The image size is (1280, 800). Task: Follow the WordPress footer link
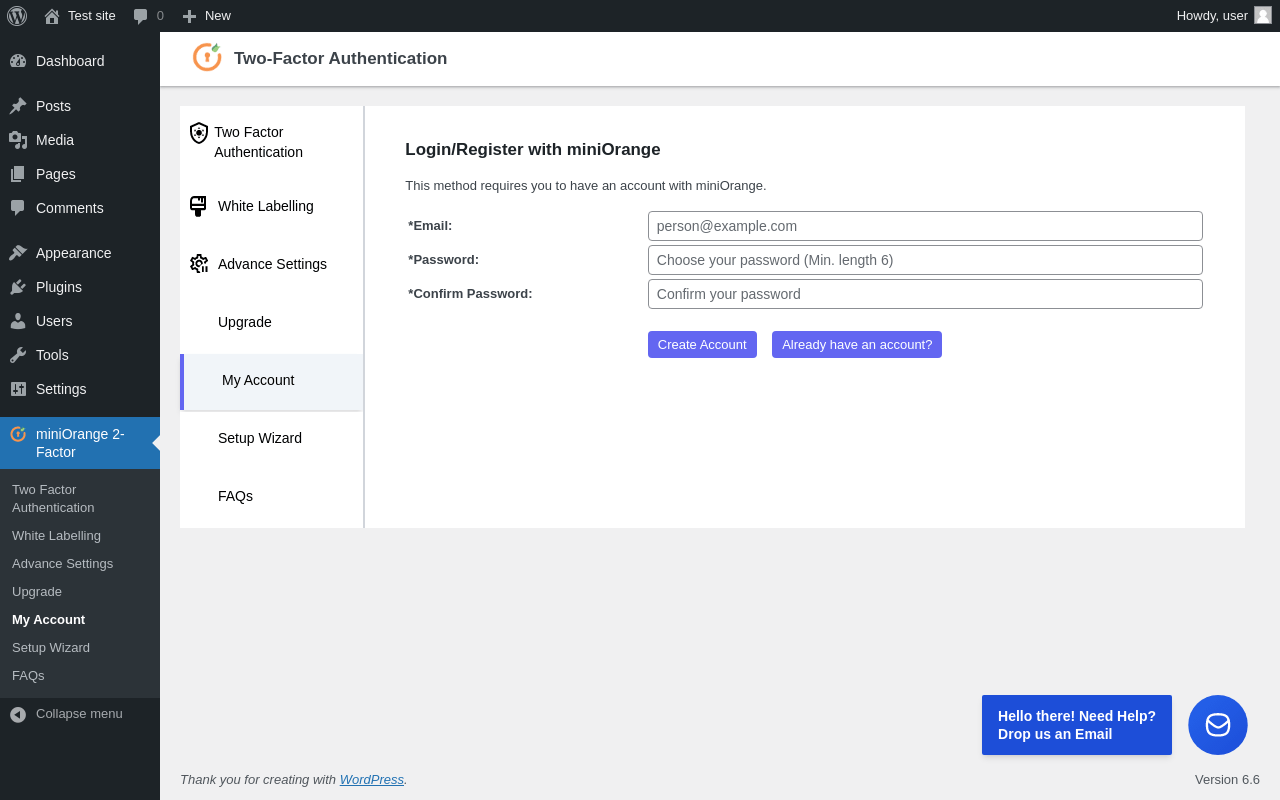tap(371, 780)
